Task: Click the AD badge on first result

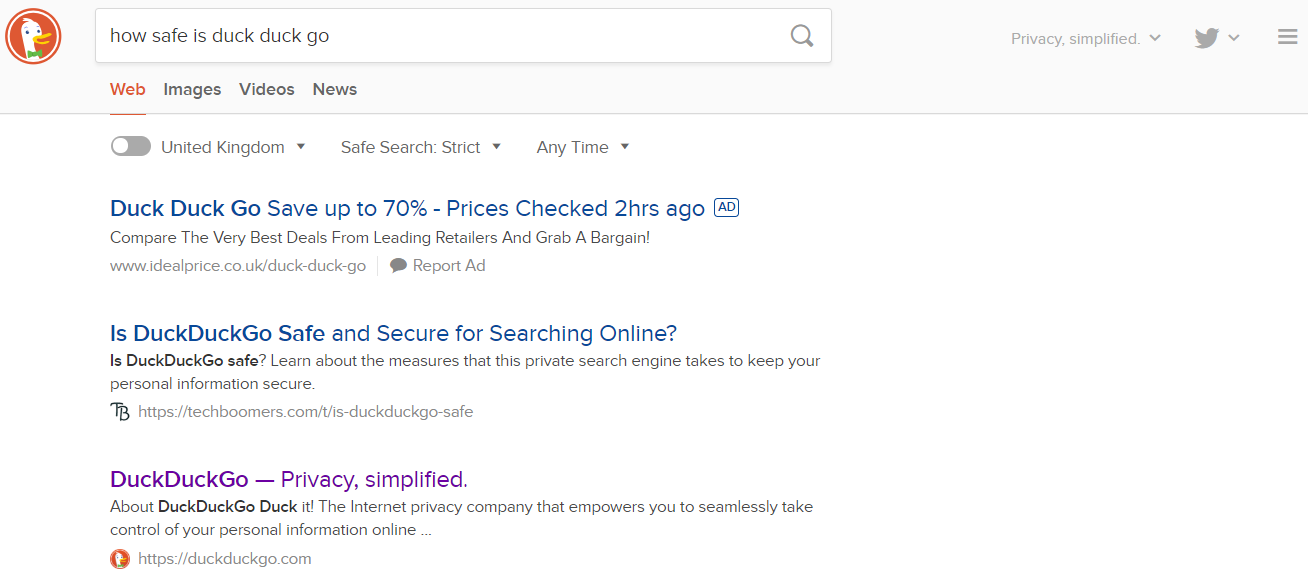Action: pyautogui.click(x=726, y=208)
